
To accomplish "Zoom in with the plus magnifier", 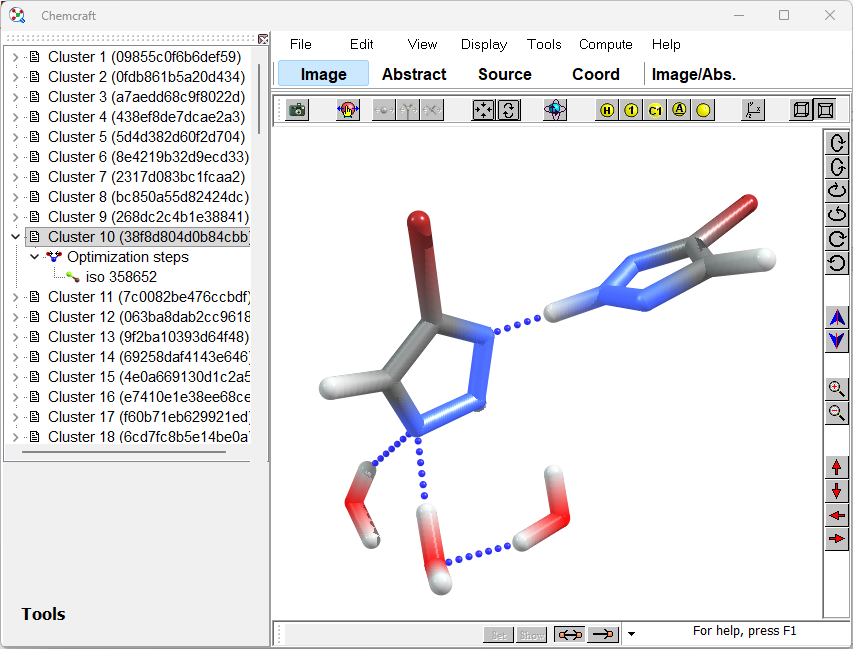I will 837,389.
